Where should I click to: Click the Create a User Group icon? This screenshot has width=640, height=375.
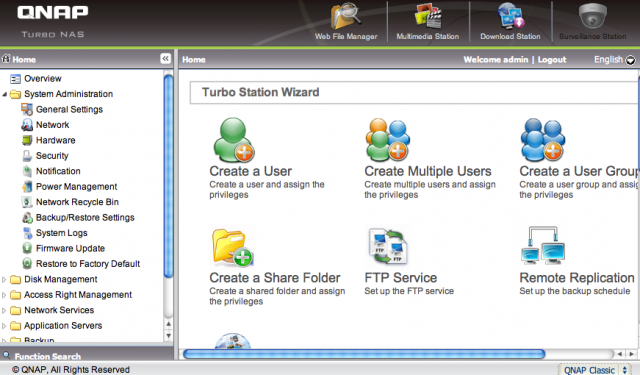point(543,140)
